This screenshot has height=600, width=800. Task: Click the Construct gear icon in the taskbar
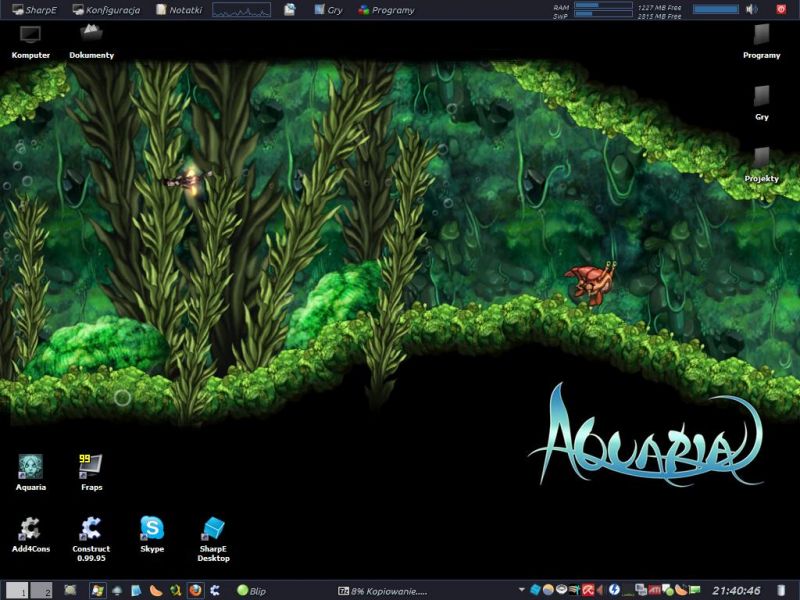point(215,590)
